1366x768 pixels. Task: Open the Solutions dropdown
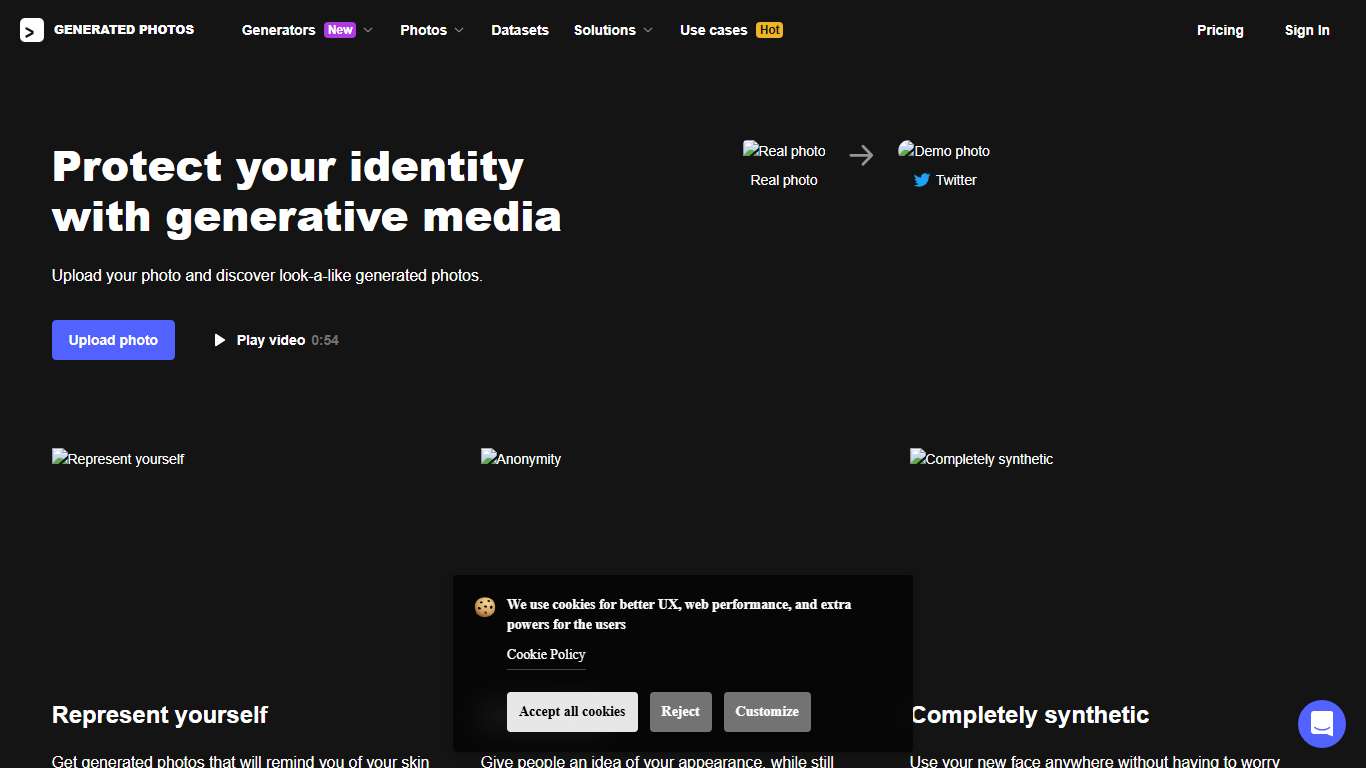605,30
